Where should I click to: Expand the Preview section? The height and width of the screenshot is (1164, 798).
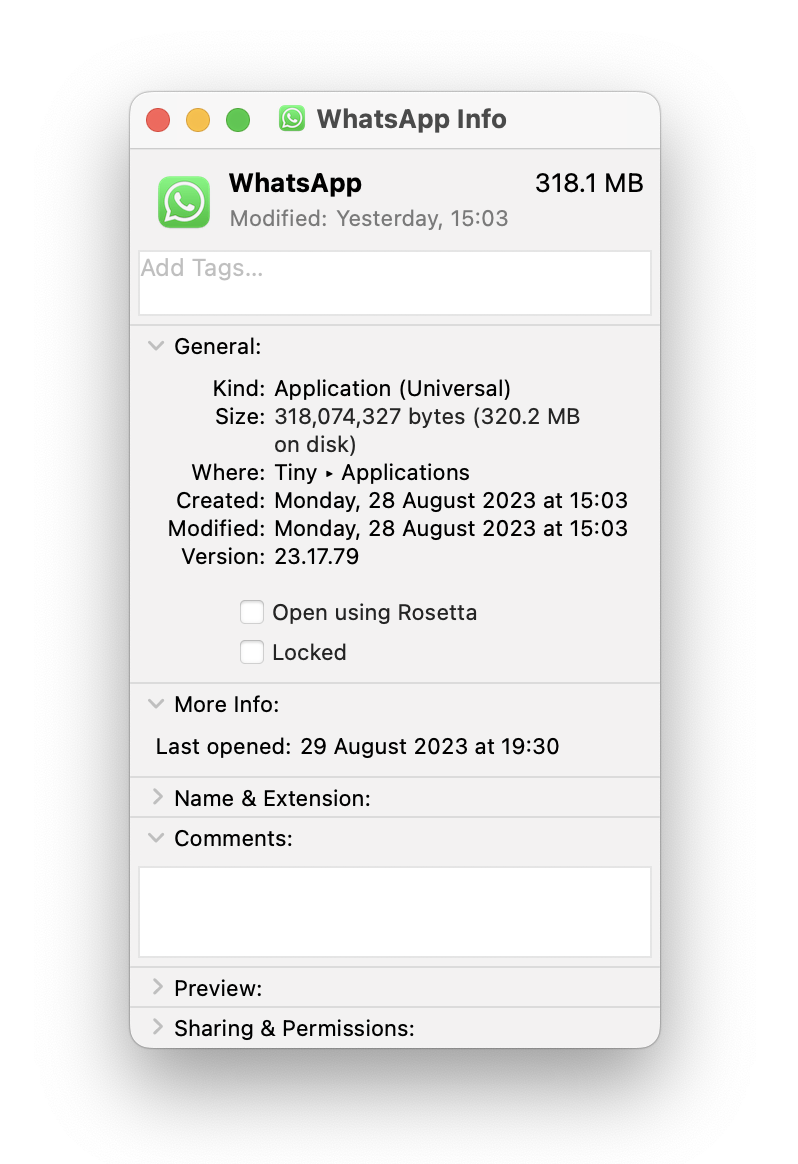point(157,987)
